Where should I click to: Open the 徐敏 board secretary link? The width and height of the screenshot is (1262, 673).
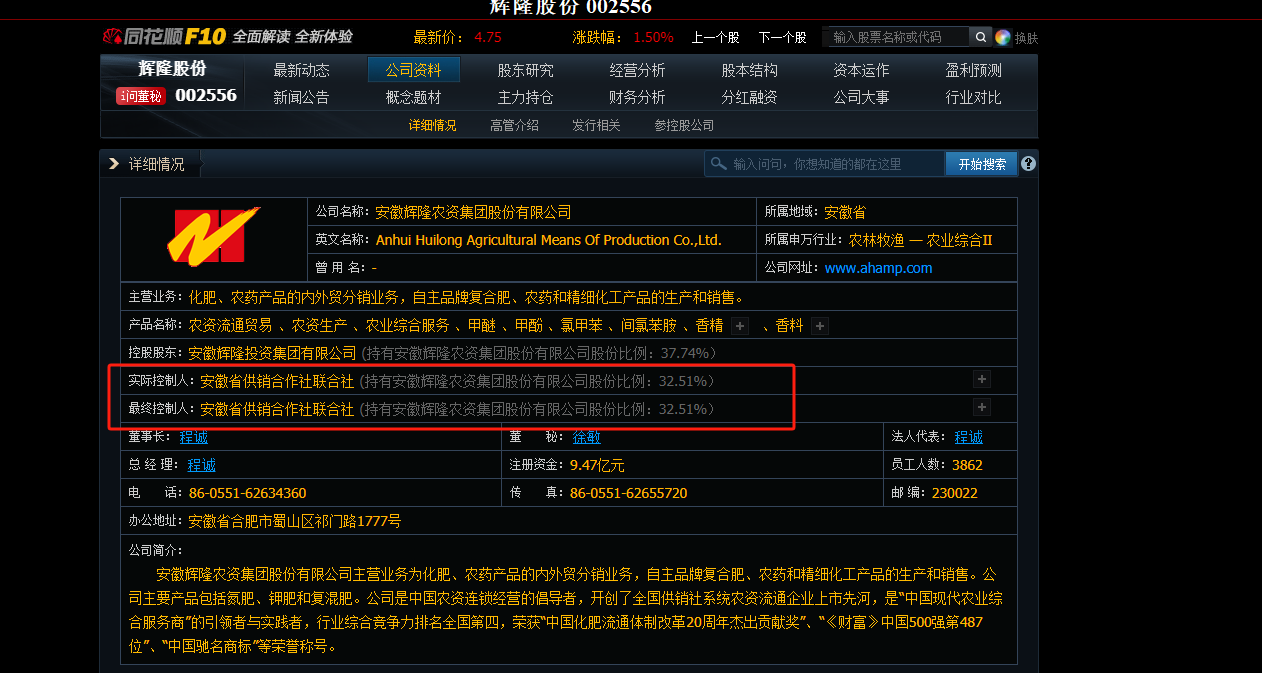click(x=587, y=437)
